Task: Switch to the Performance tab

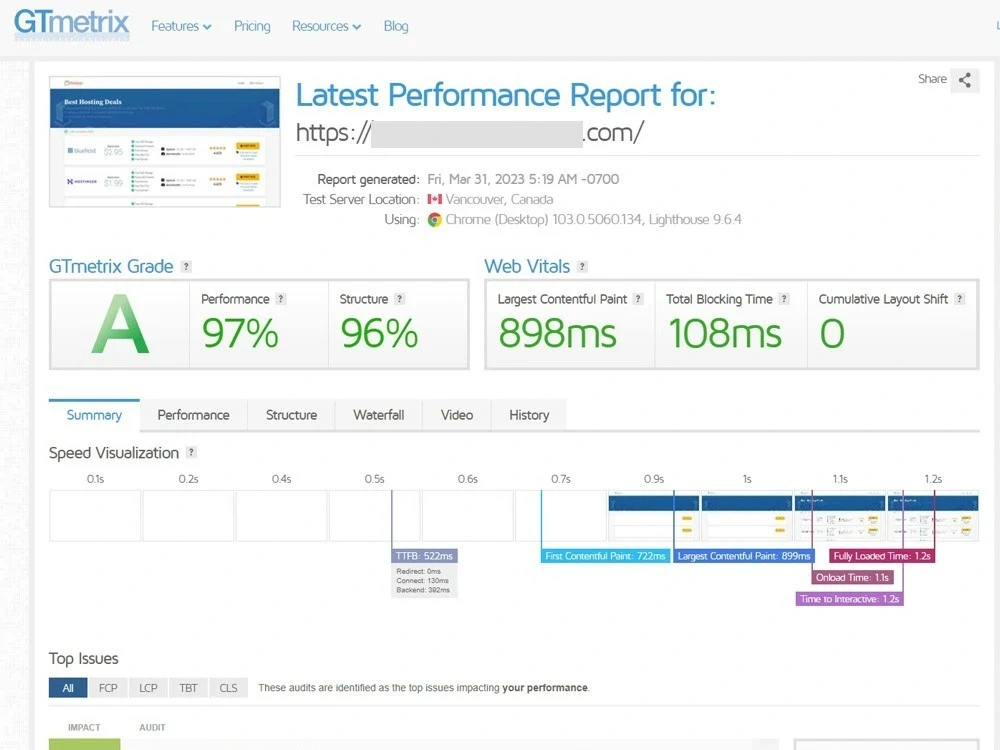Action: [x=193, y=415]
